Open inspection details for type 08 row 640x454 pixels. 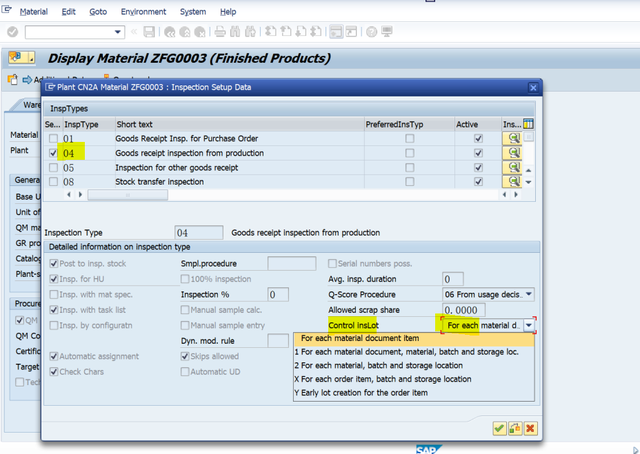(512, 181)
